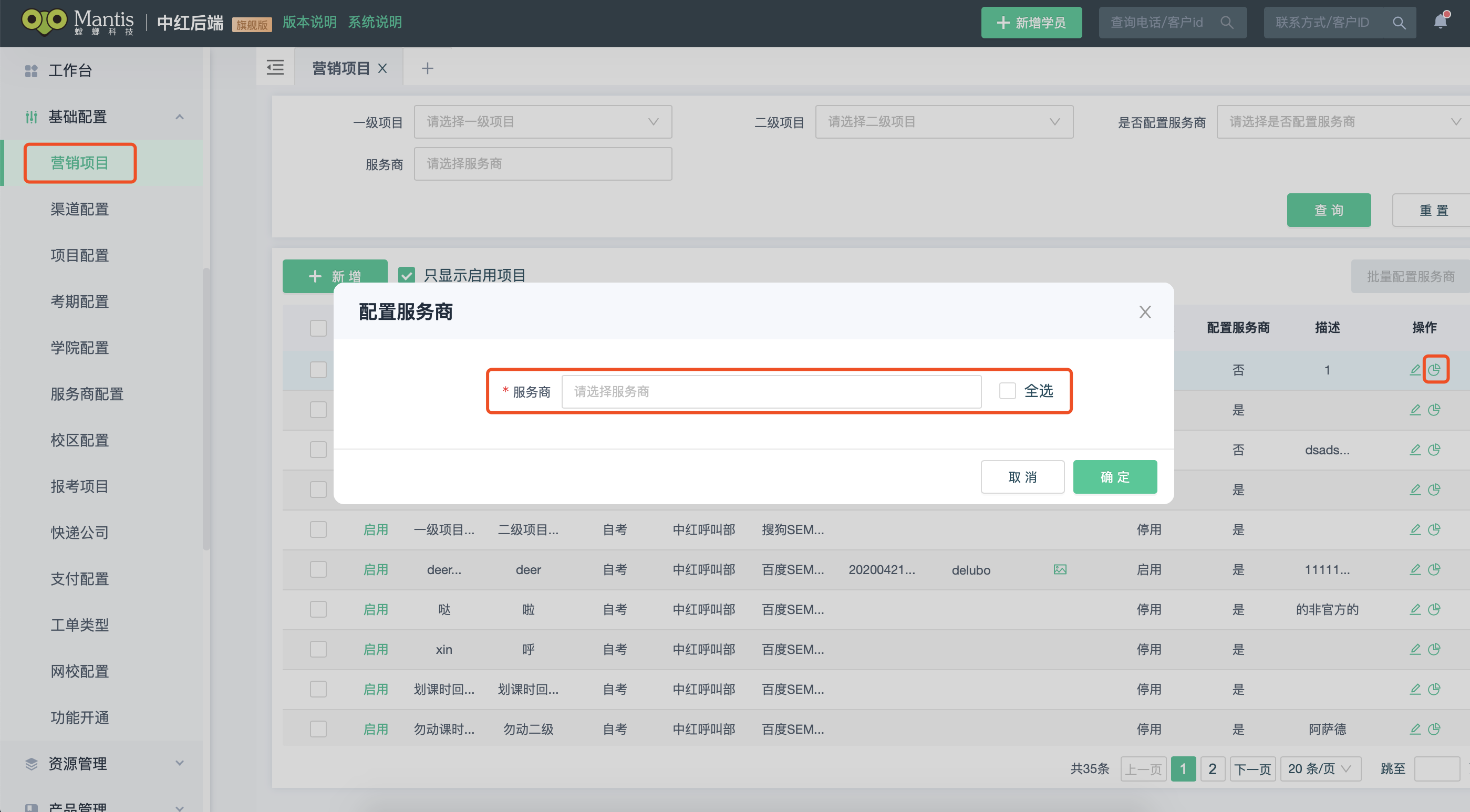This screenshot has width=1470, height=812.
Task: Click 取消 button in dialog
Action: [1022, 476]
